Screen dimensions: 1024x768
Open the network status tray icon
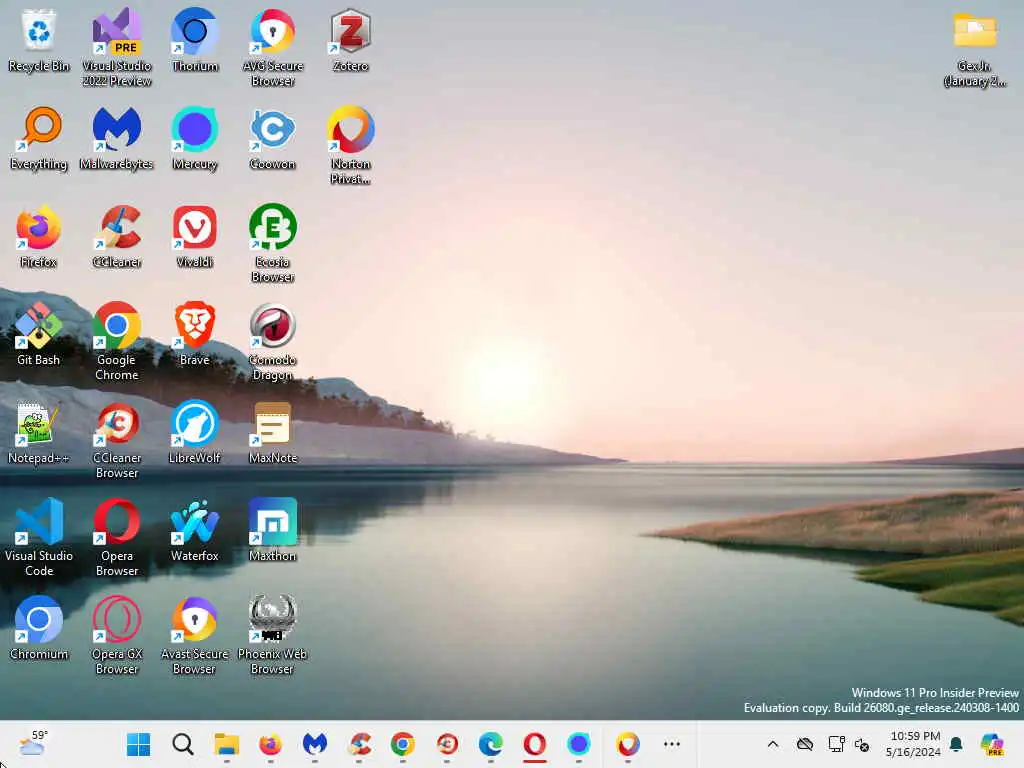[x=836, y=744]
